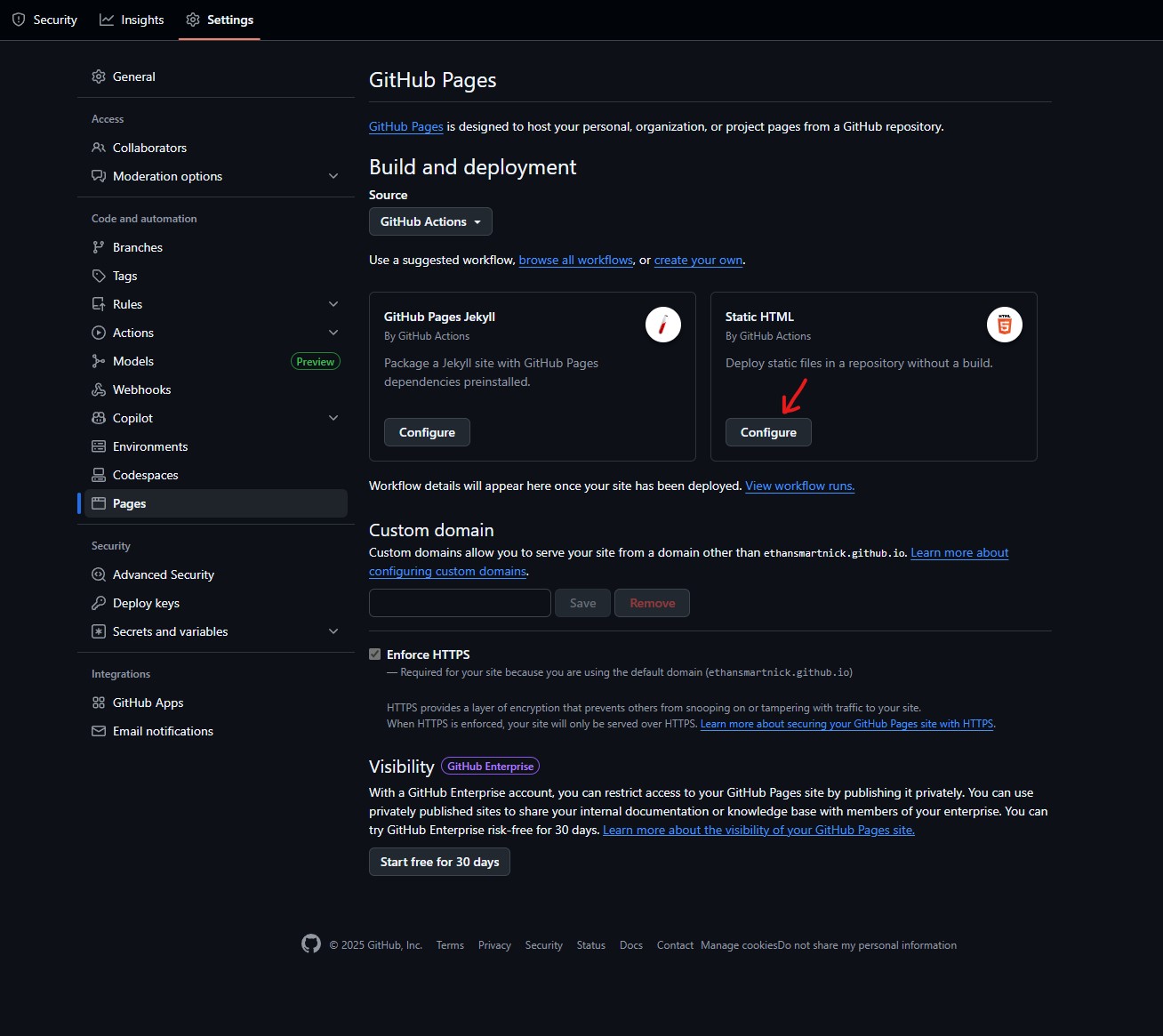Image resolution: width=1163 pixels, height=1036 pixels.
Task: Click the Secrets and variables asterisk icon
Action: [99, 631]
